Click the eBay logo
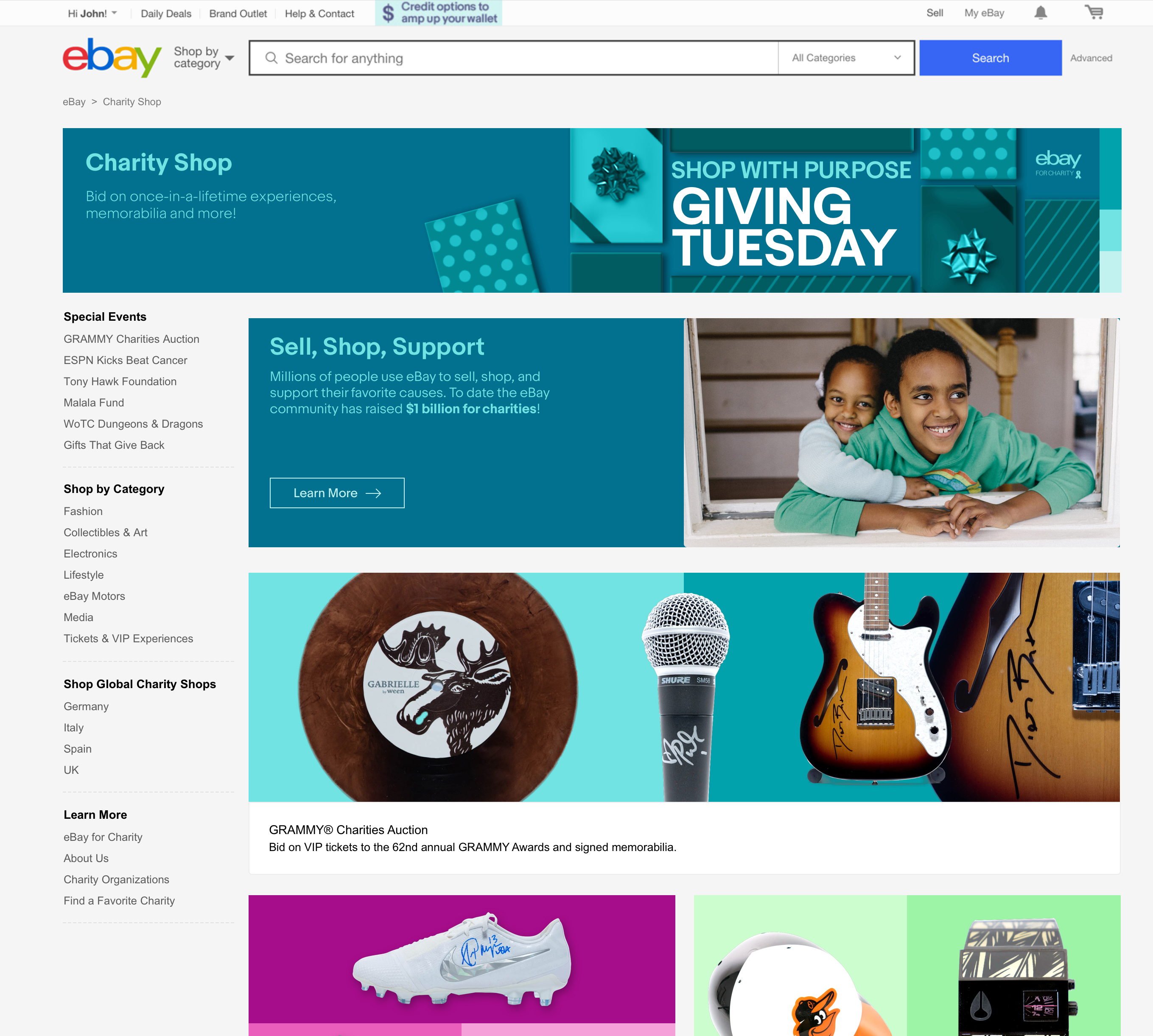This screenshot has width=1153, height=1036. (x=112, y=58)
